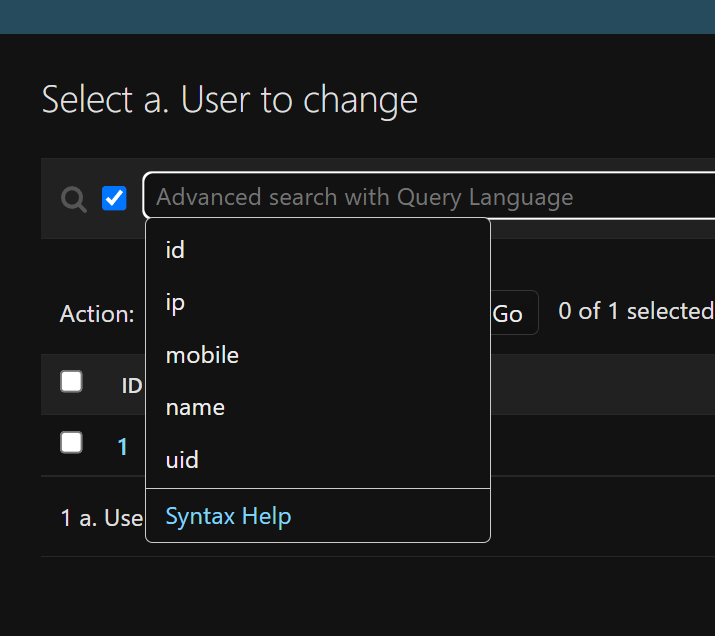
Task: Click the "1 a. User" result count text
Action: coord(102,518)
